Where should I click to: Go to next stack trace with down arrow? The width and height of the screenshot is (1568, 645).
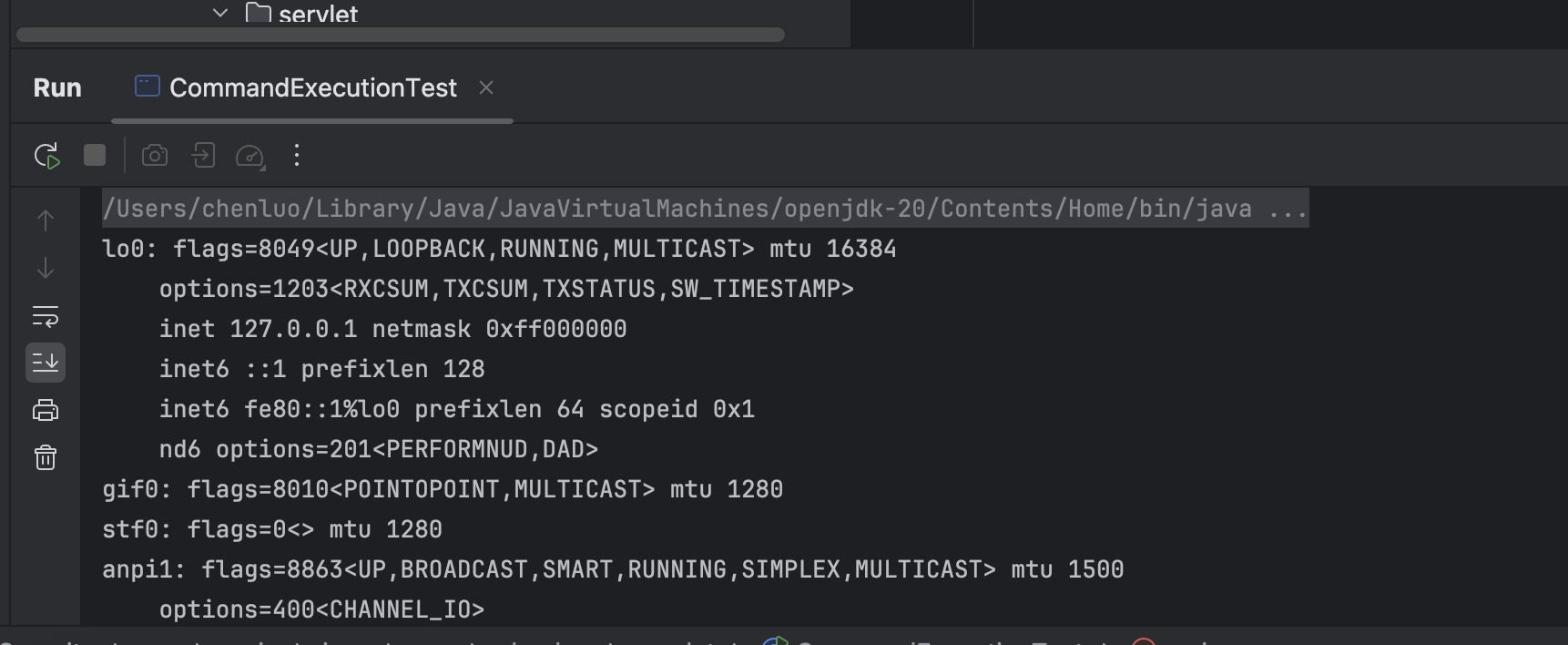pyautogui.click(x=46, y=268)
